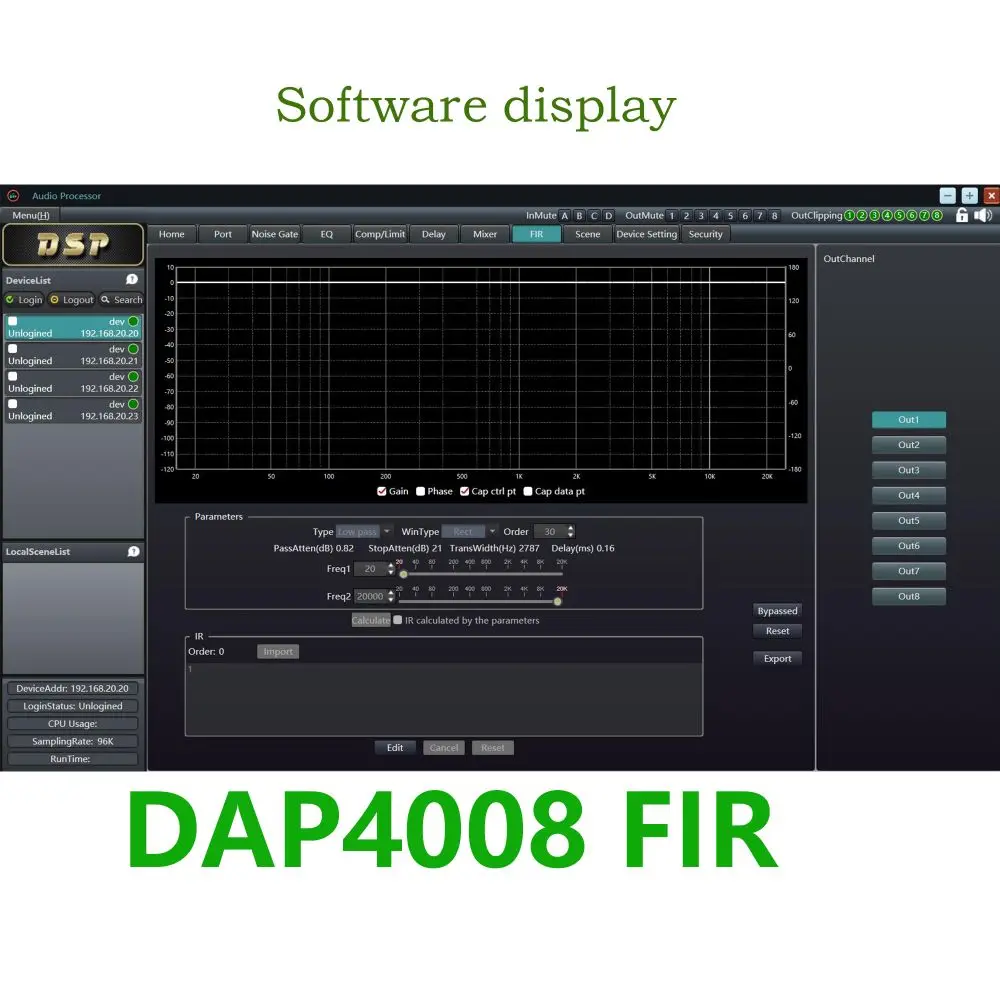This screenshot has width=1000, height=1000.
Task: Click OutClipping indicator 1
Action: point(849,216)
